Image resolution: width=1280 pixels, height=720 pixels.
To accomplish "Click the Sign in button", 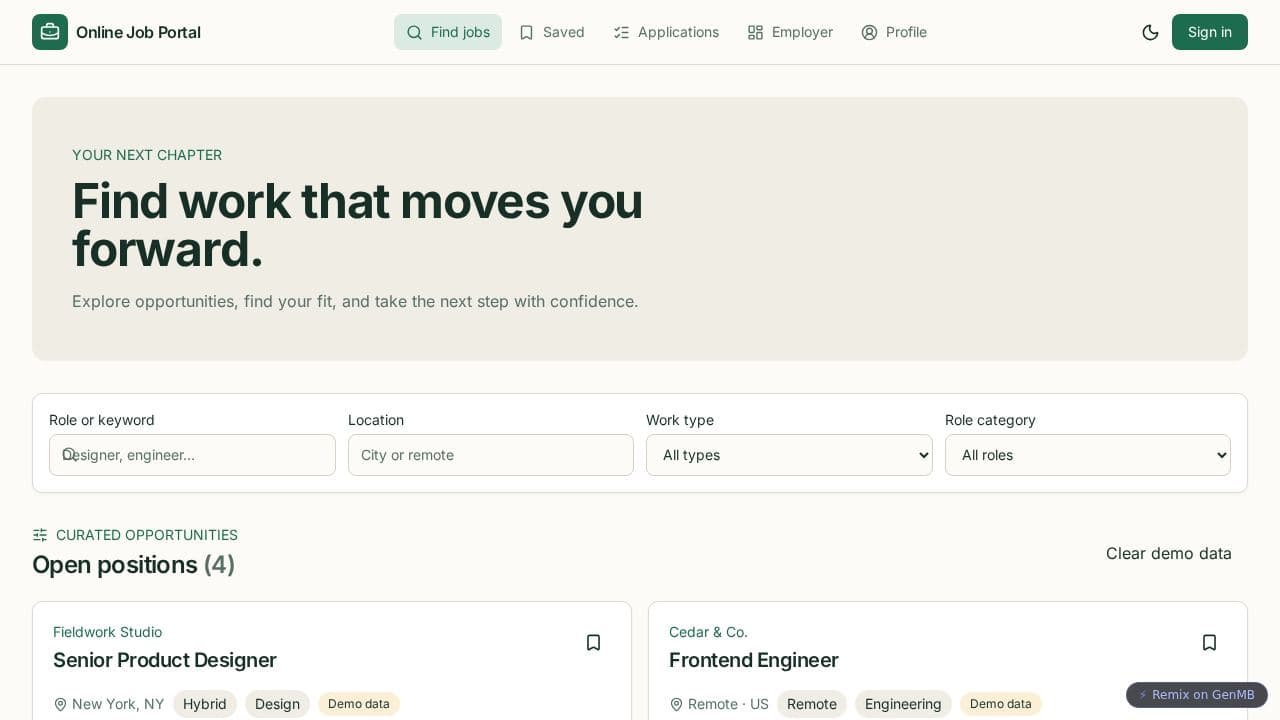I will pyautogui.click(x=1209, y=32).
